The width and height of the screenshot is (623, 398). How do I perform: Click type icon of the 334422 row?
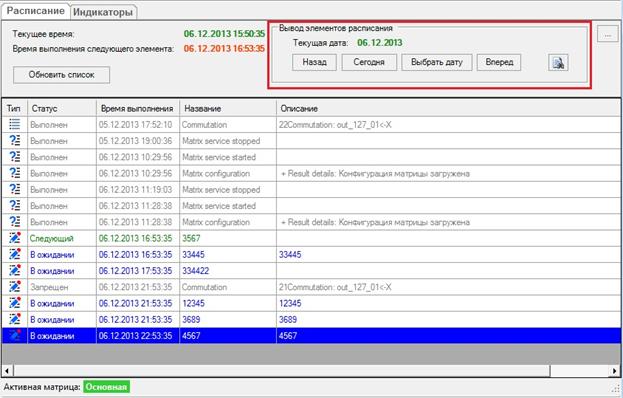point(15,270)
